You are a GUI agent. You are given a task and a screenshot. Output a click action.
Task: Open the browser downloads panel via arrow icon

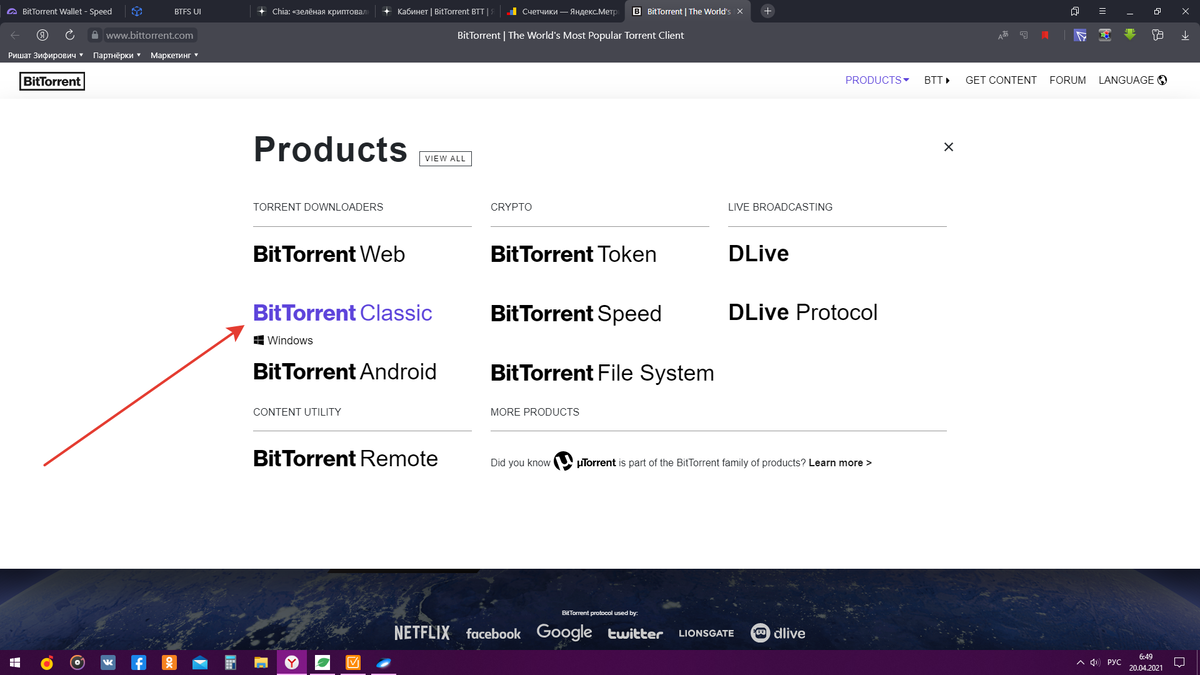[1185, 35]
